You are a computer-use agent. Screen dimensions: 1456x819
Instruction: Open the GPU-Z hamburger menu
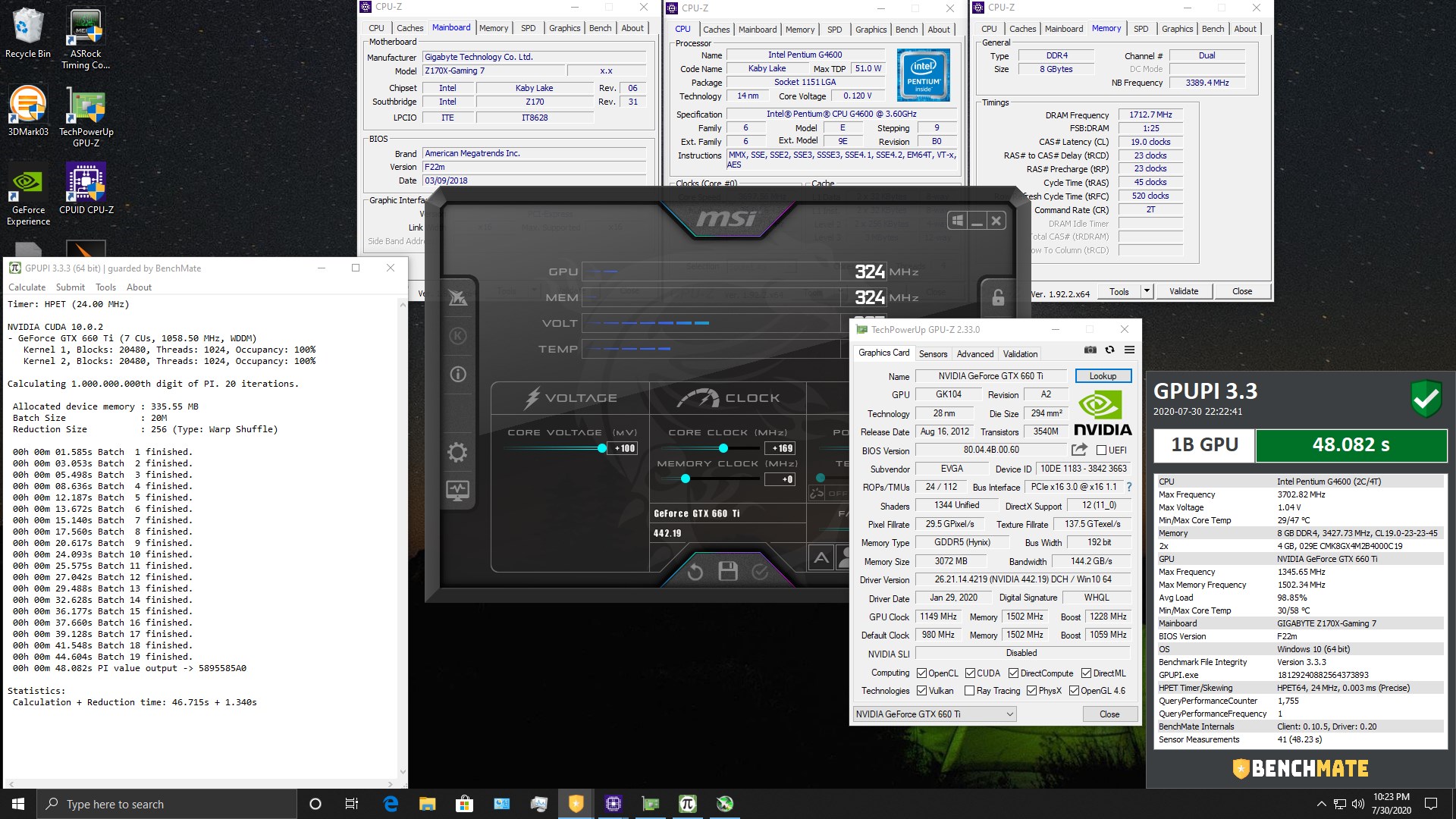tap(1129, 350)
